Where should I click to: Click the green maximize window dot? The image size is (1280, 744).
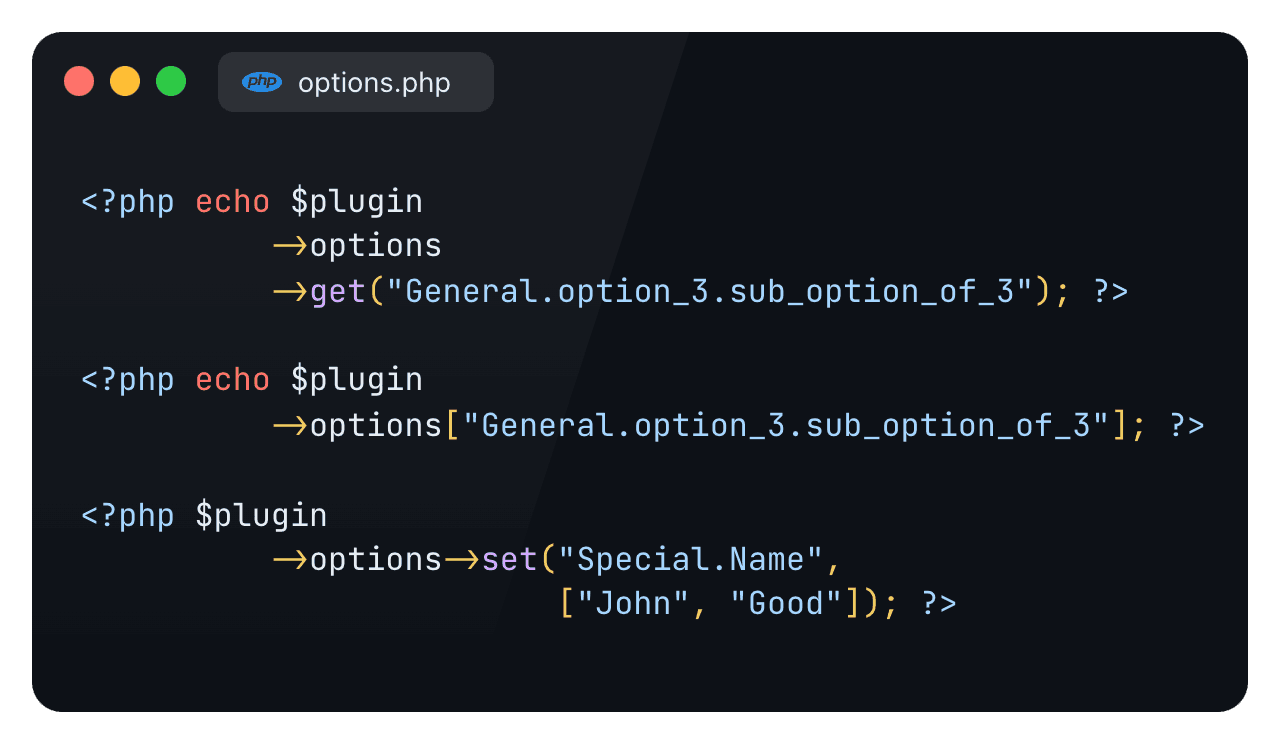point(171,81)
